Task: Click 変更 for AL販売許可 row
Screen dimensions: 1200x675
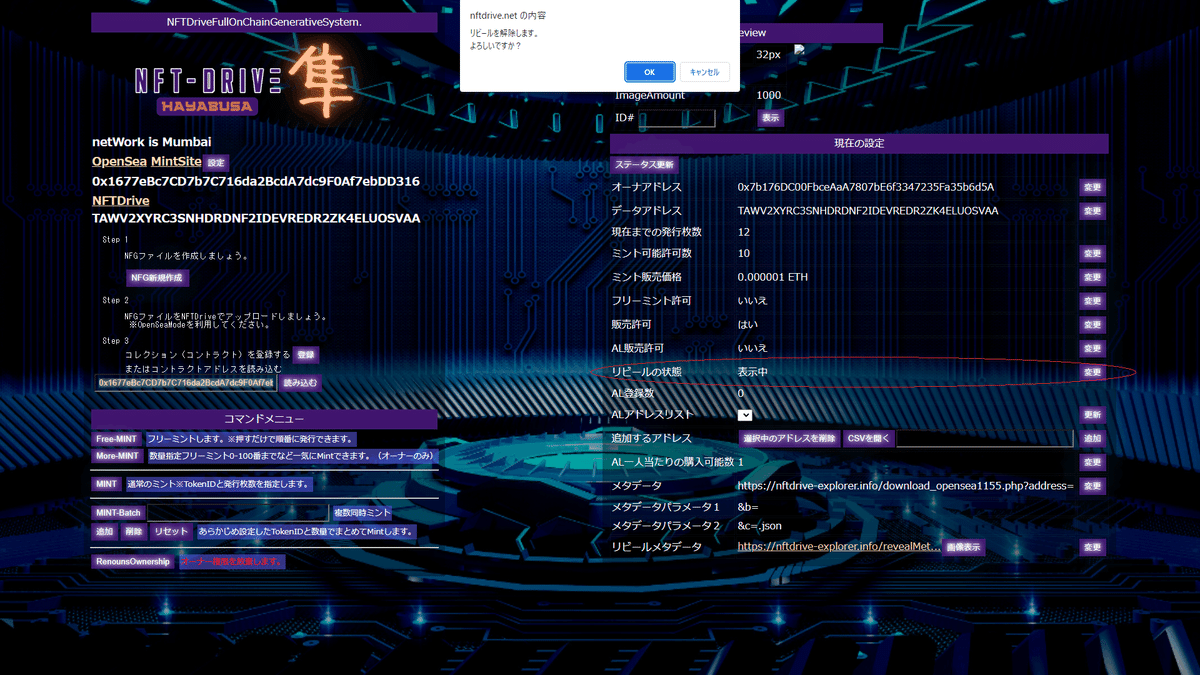Action: pos(1092,348)
